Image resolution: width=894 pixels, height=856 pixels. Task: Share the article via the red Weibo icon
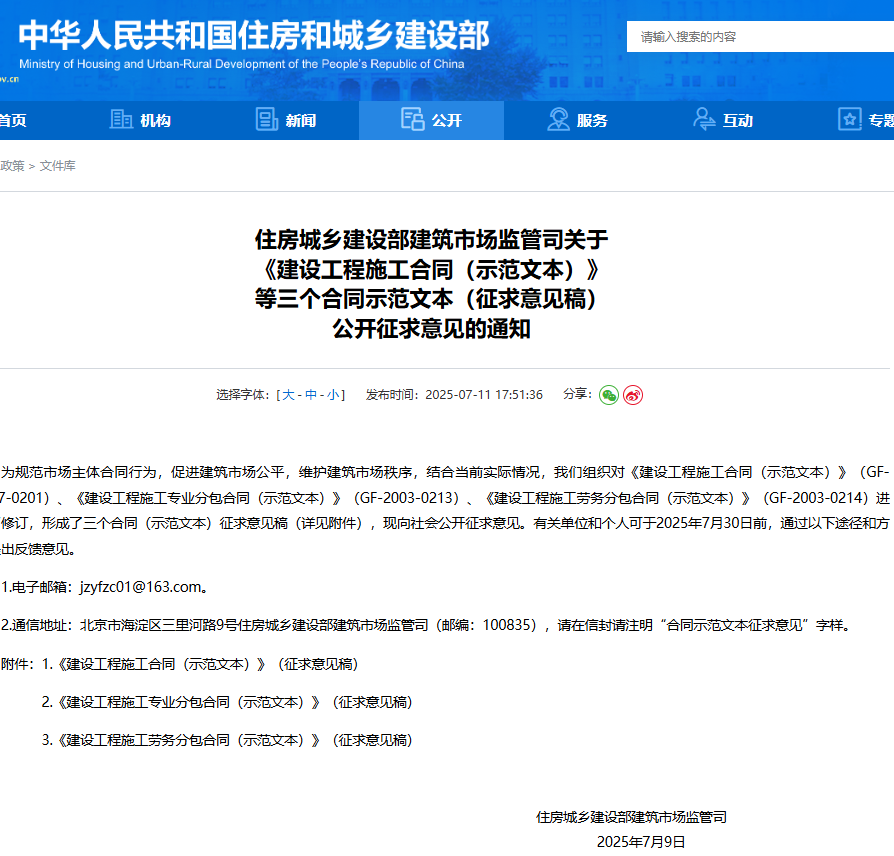632,395
